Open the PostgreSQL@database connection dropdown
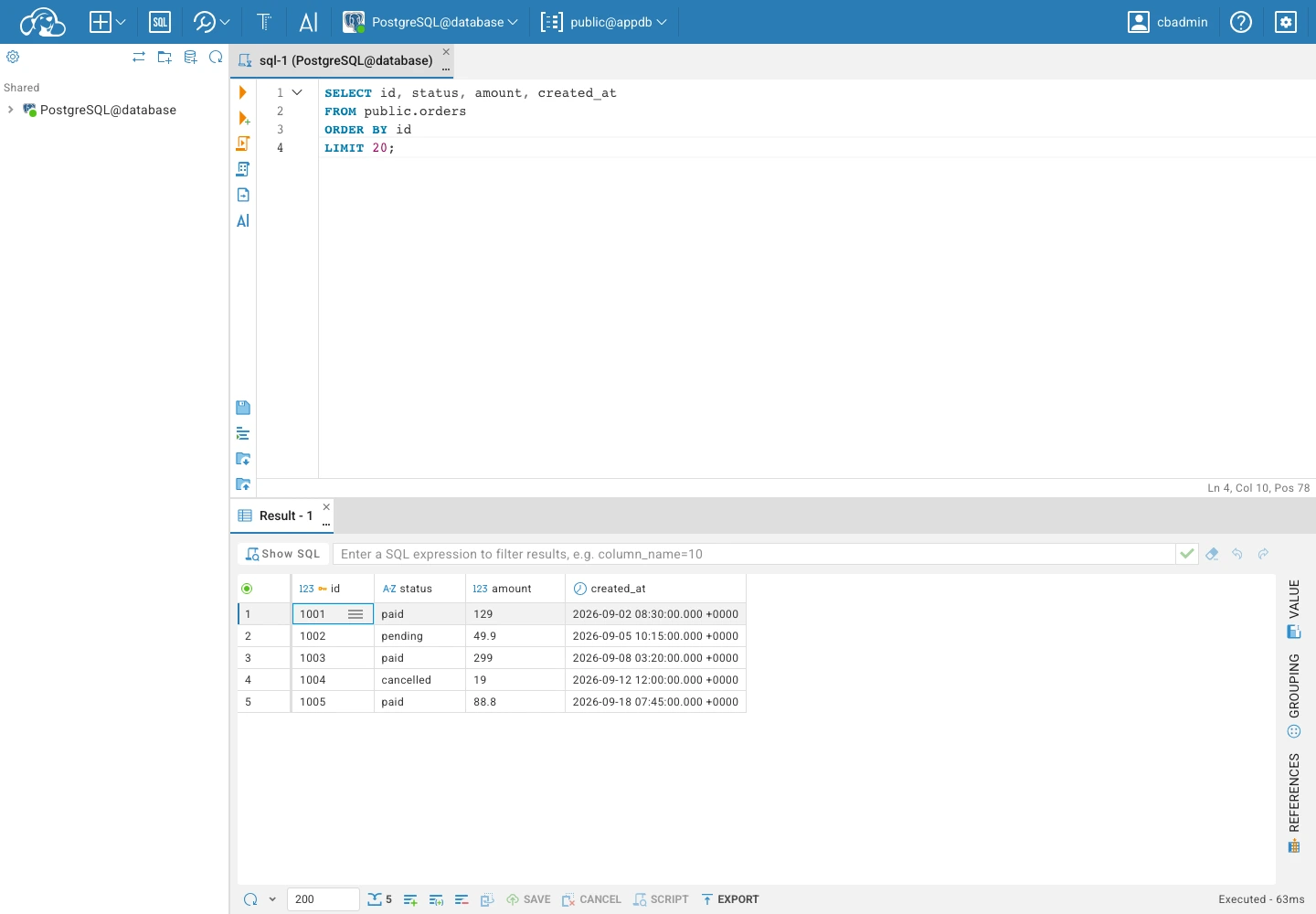1316x914 pixels. (430, 22)
